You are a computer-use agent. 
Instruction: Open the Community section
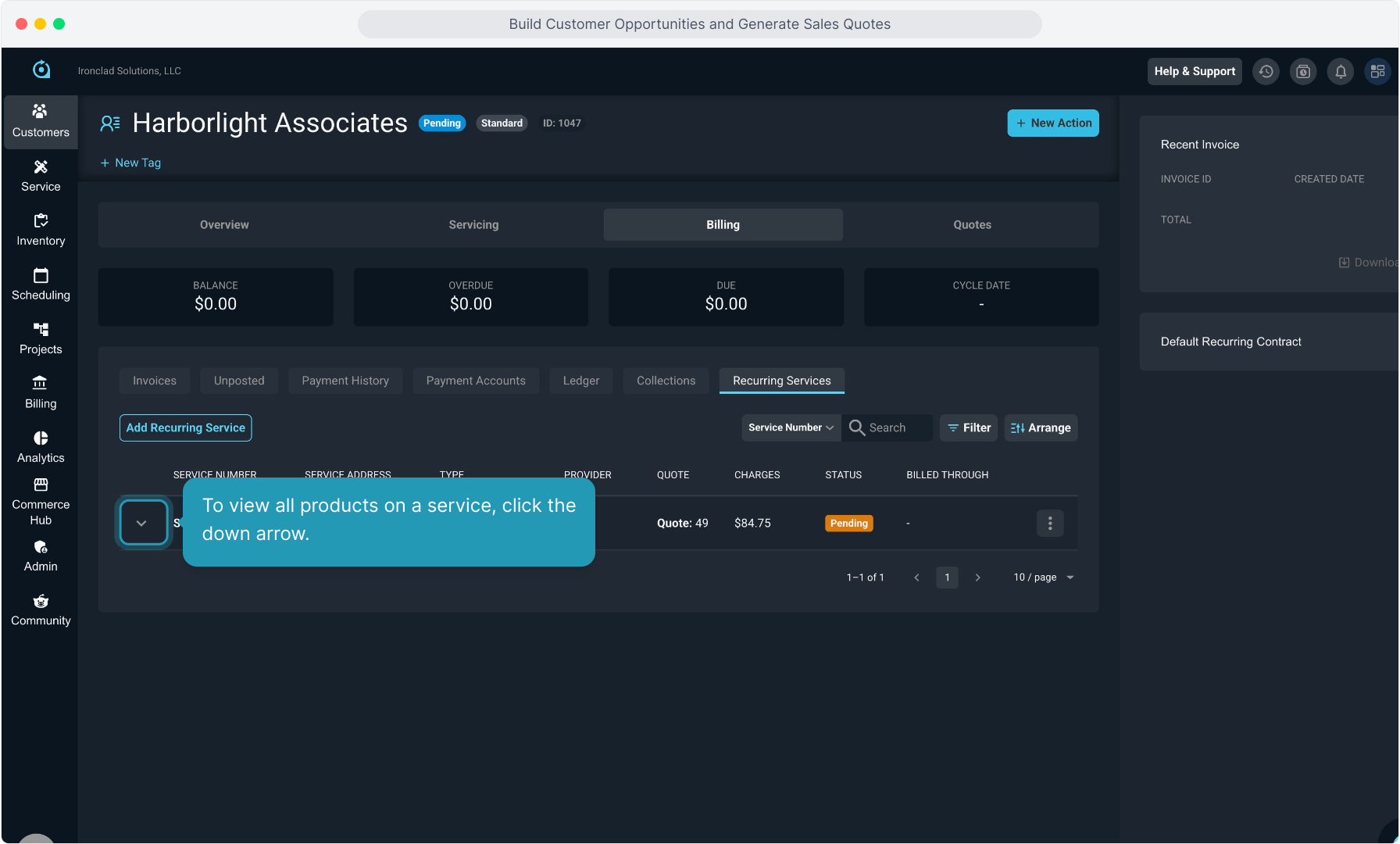point(41,610)
